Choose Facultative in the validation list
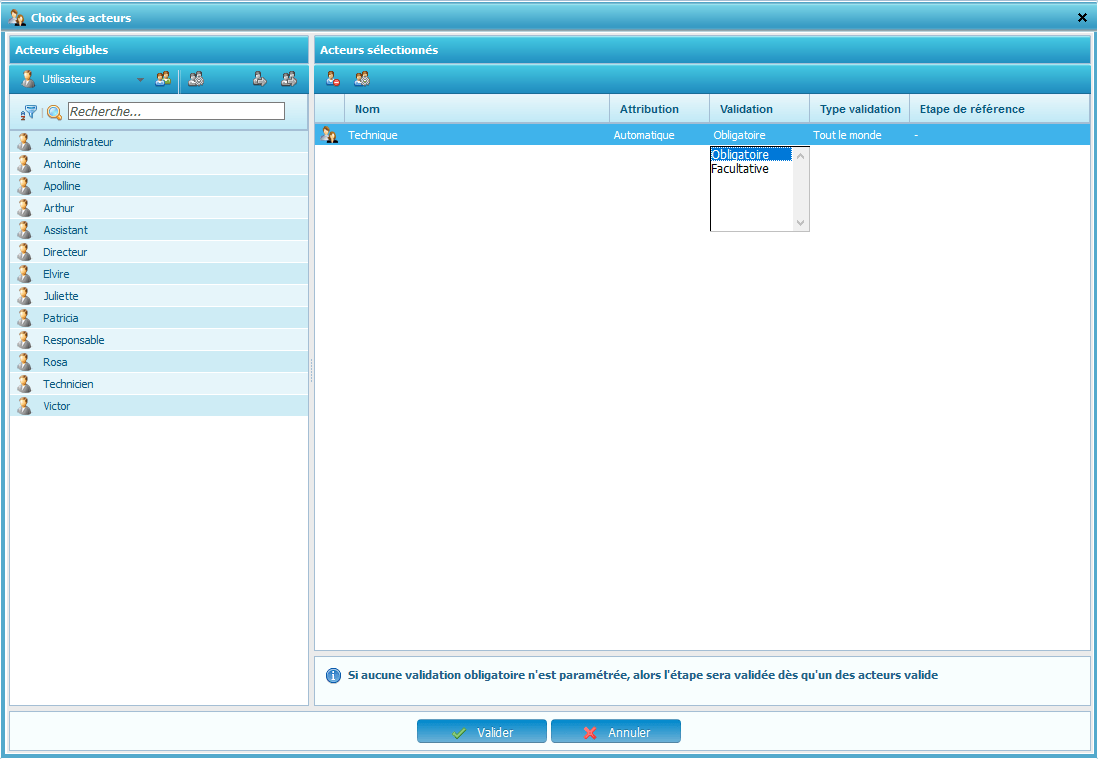1098x759 pixels. [740, 169]
